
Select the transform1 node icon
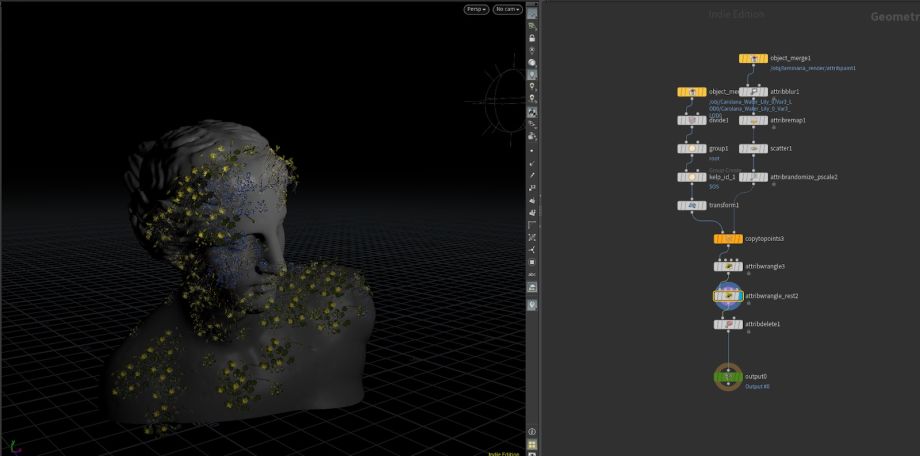click(692, 205)
